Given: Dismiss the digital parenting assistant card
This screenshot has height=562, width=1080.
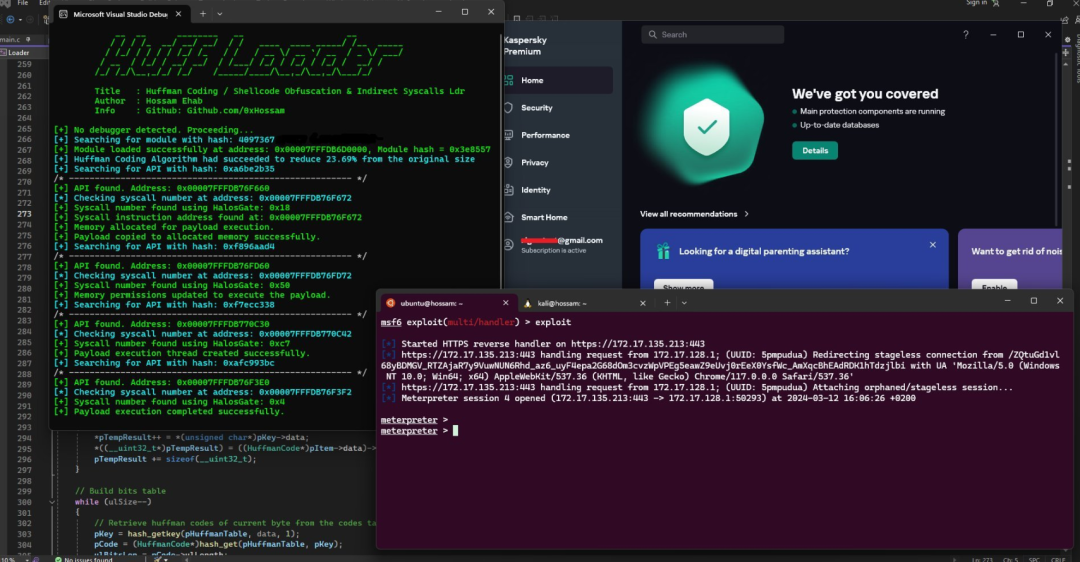Looking at the screenshot, I should [x=933, y=245].
